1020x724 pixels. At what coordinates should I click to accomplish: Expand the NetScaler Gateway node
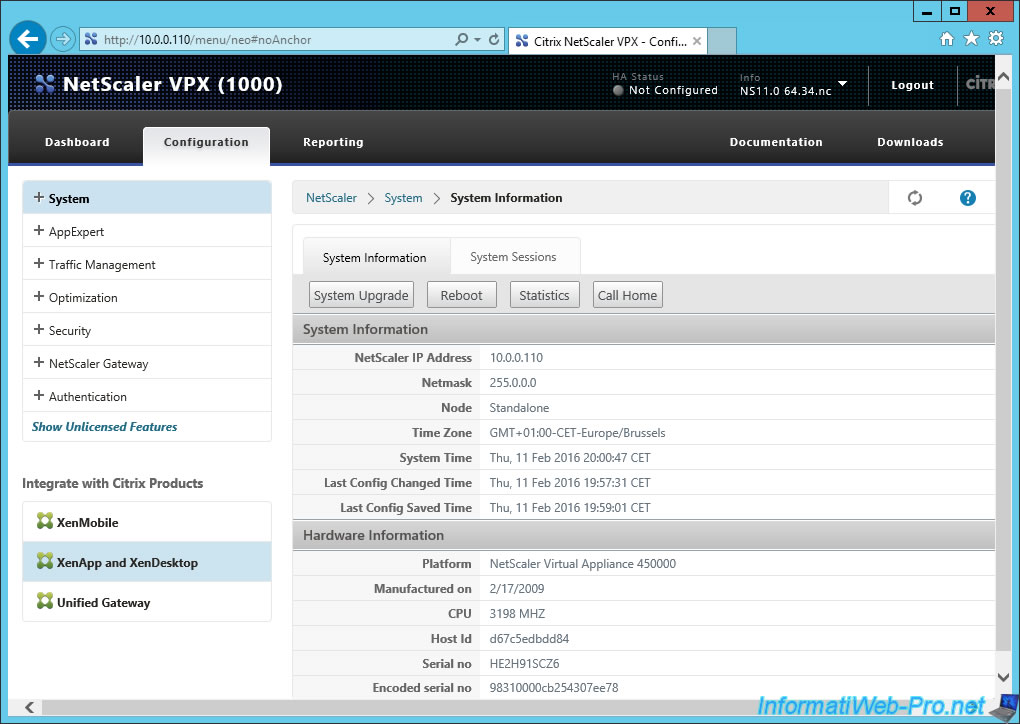[x=39, y=363]
